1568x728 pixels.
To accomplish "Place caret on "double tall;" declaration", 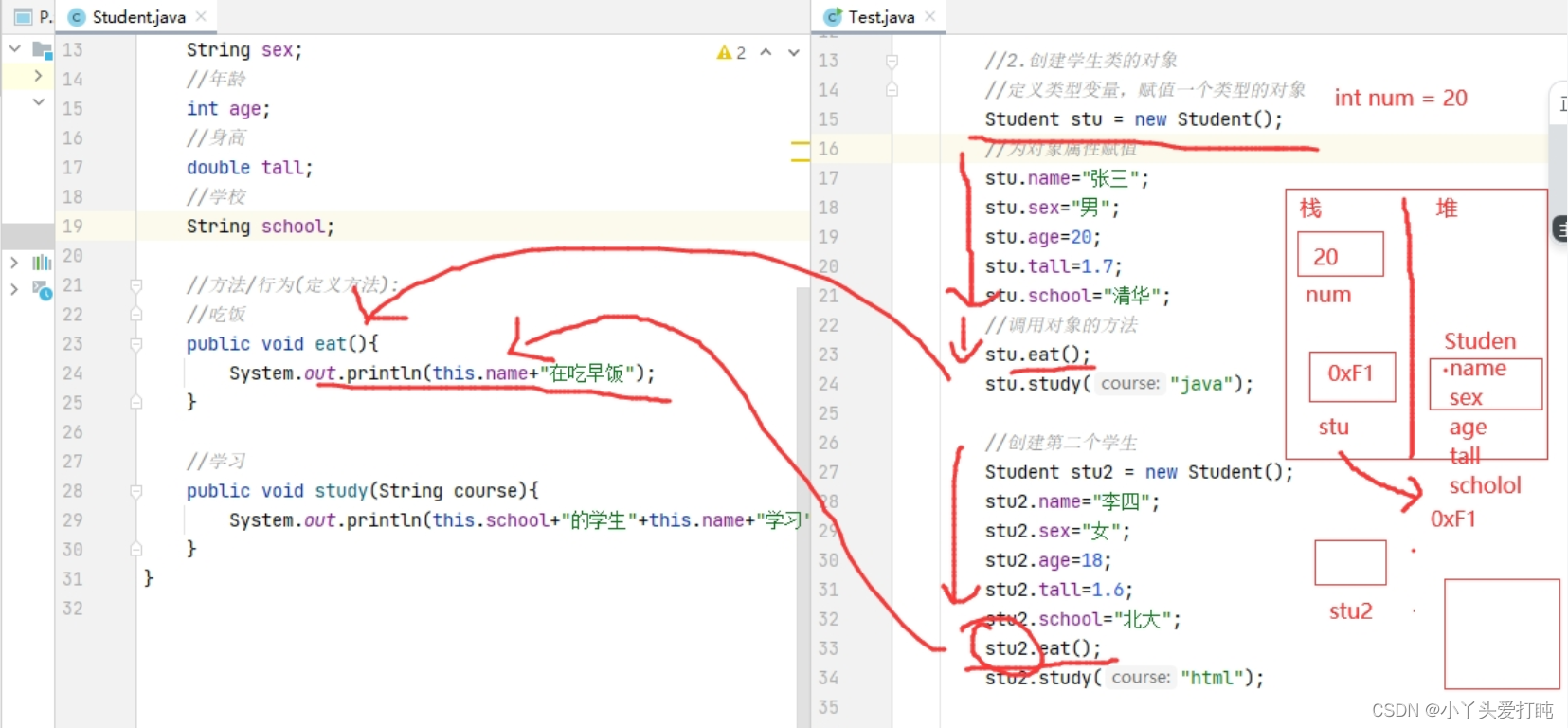I will click(249, 168).
